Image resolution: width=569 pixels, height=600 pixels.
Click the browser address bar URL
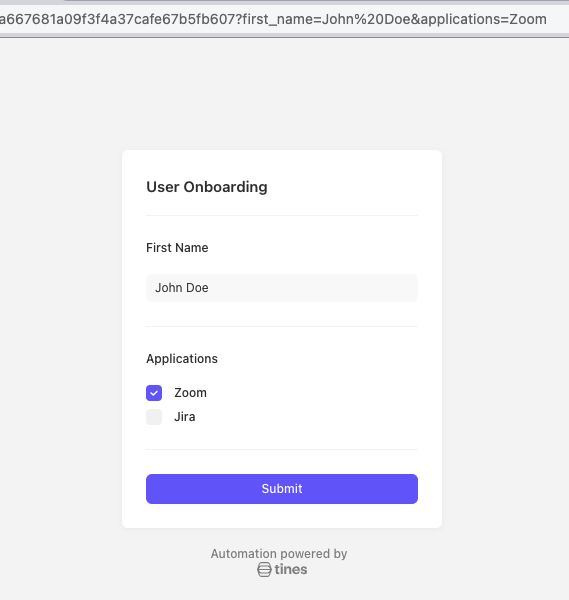(x=273, y=19)
